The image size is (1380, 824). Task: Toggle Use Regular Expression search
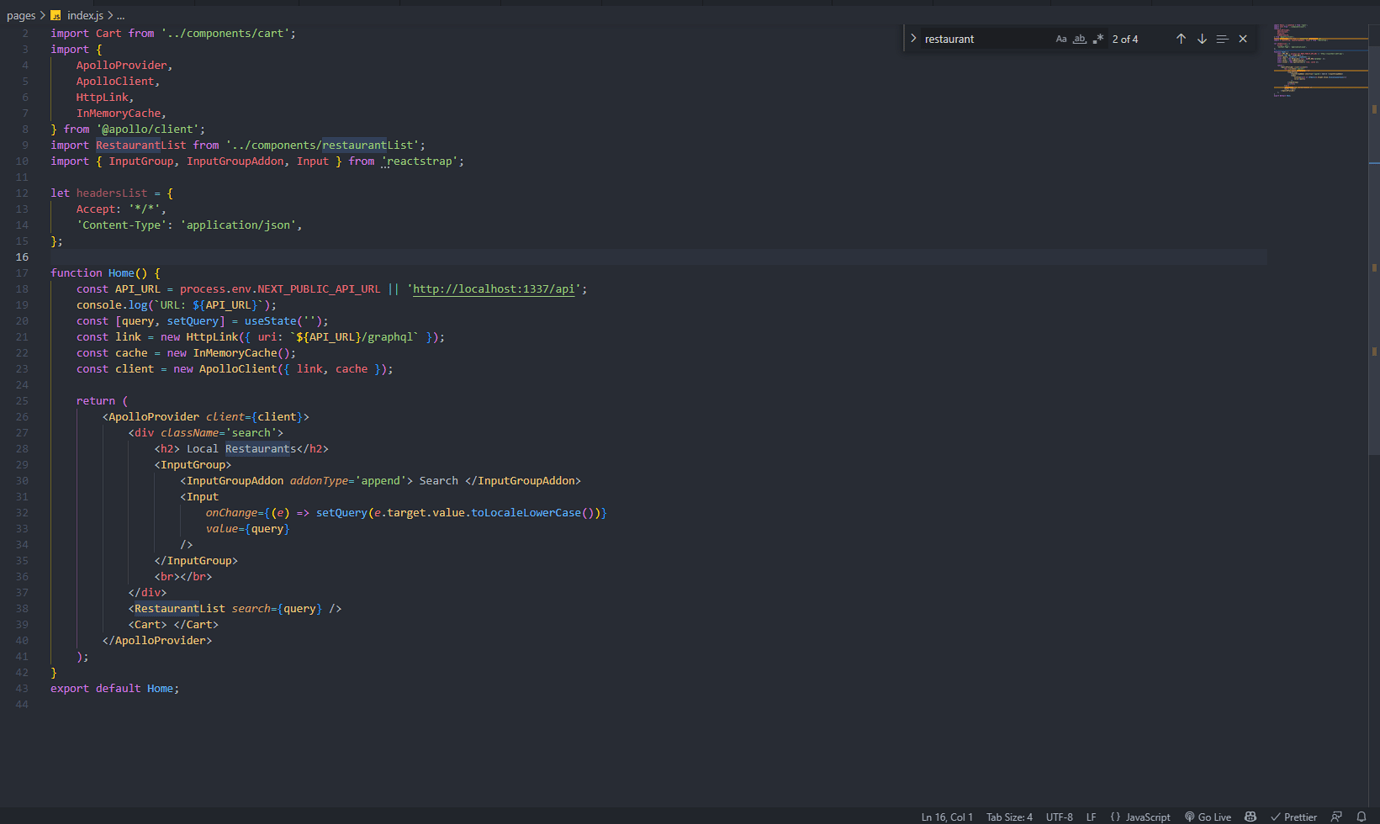[1098, 39]
